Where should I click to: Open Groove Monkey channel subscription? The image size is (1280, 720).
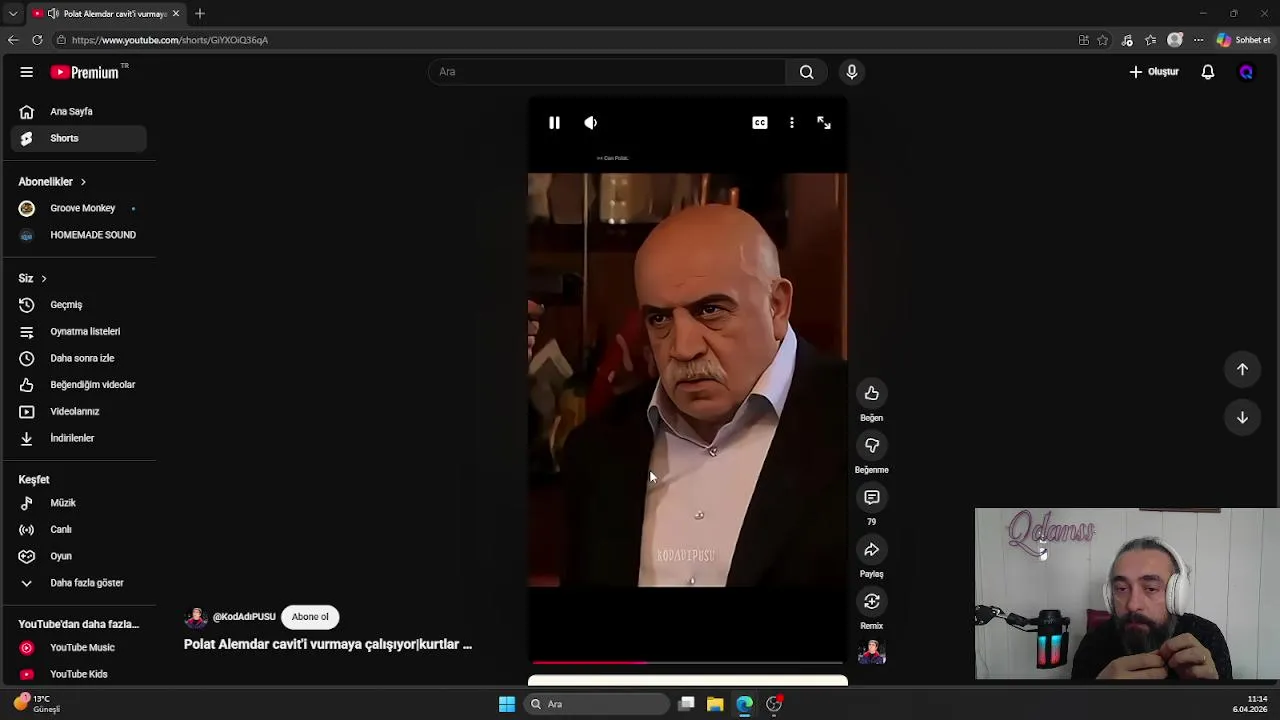click(x=78, y=208)
